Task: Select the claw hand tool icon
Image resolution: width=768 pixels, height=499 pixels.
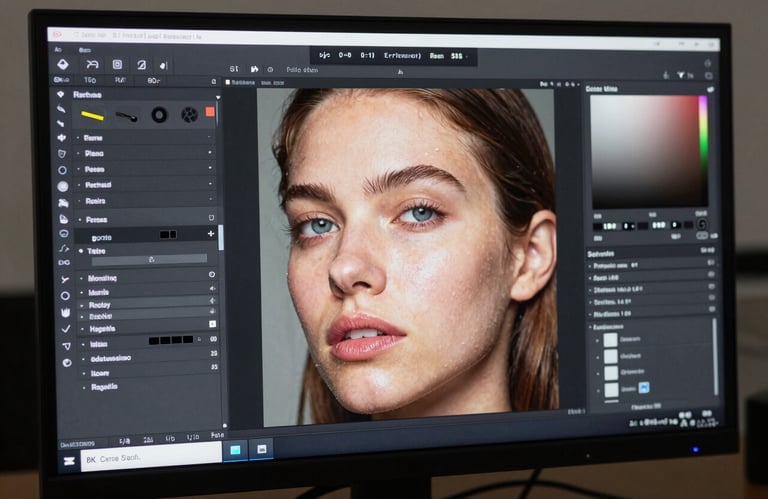Action: 65,312
